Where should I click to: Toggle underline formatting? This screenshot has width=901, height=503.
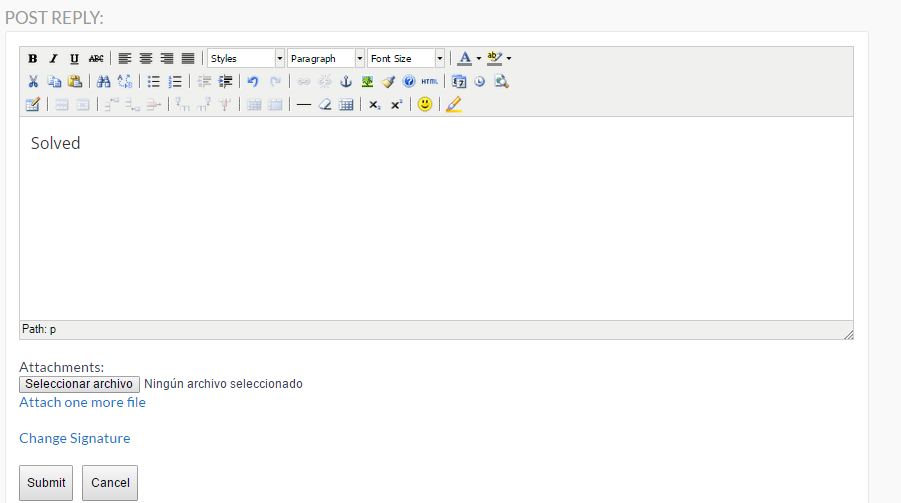point(74,59)
